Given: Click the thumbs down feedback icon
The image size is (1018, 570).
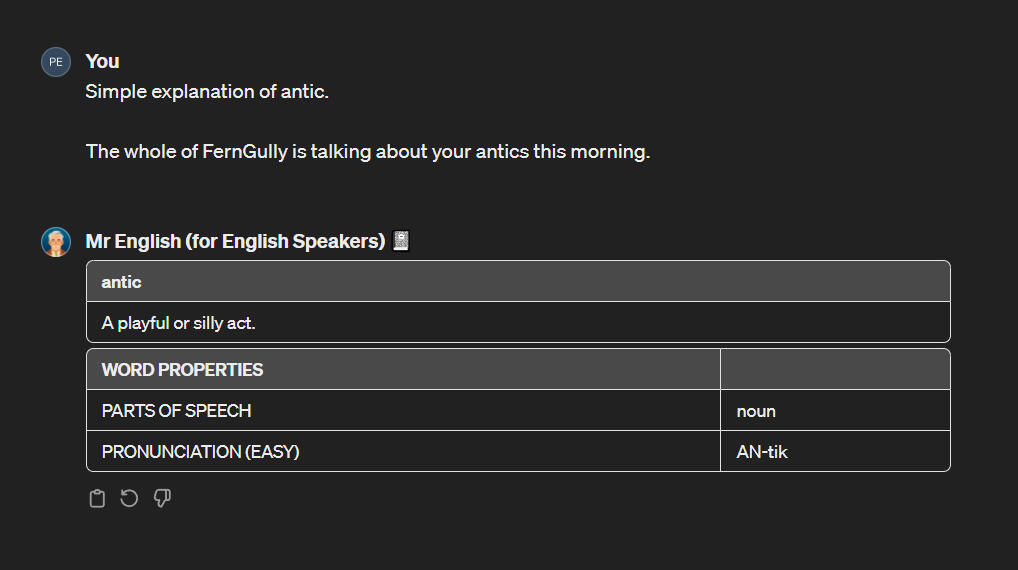Looking at the screenshot, I should coord(162,498).
